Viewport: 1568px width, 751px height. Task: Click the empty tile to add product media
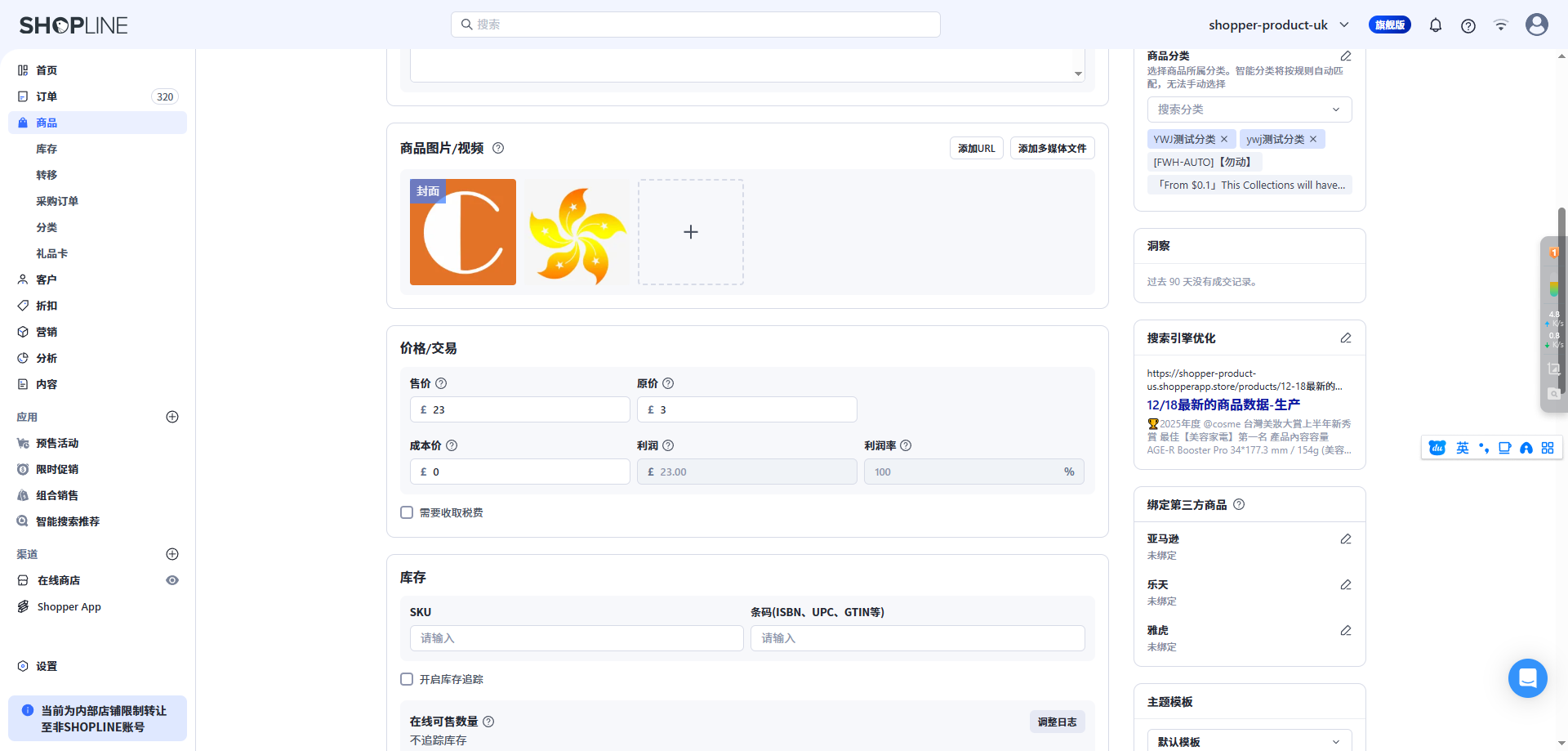pos(690,231)
